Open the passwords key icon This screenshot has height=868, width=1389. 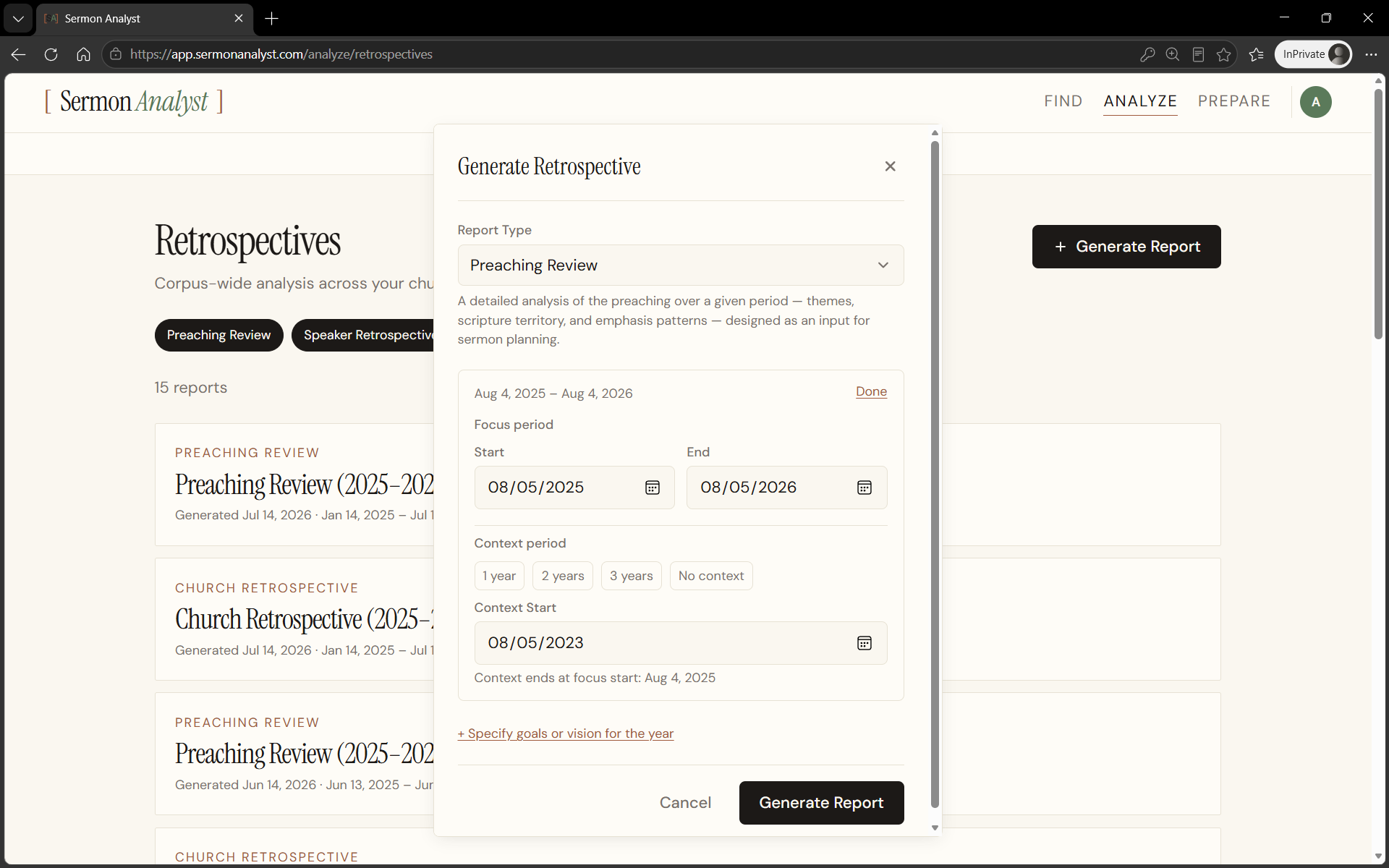pos(1147,54)
